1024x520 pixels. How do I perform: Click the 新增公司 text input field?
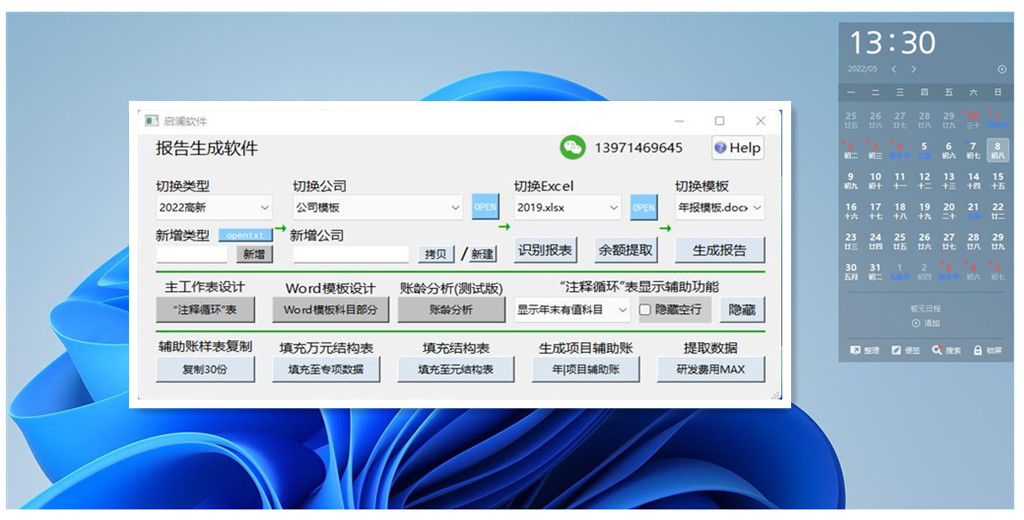350,254
